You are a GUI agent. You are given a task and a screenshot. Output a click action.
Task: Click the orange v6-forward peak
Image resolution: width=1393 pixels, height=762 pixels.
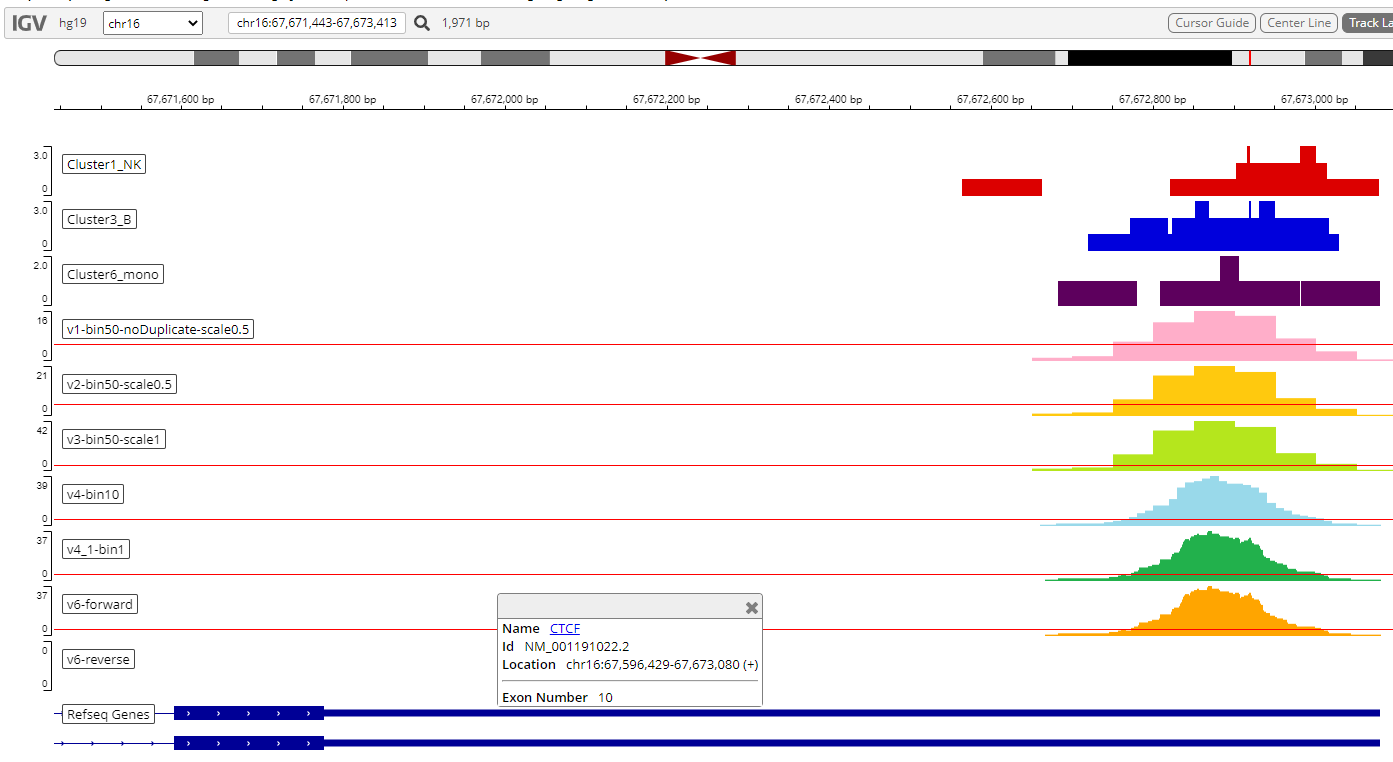(1212, 610)
